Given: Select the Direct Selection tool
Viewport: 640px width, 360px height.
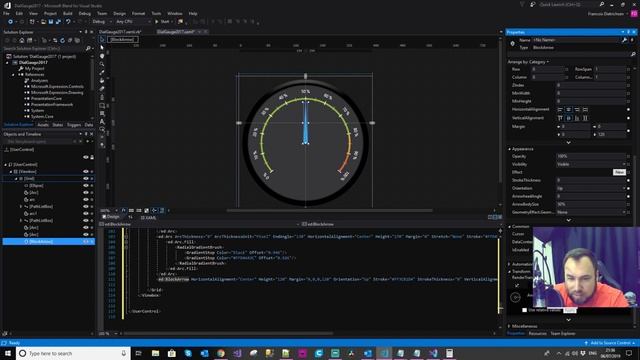Looking at the screenshot, I should coord(102,48).
